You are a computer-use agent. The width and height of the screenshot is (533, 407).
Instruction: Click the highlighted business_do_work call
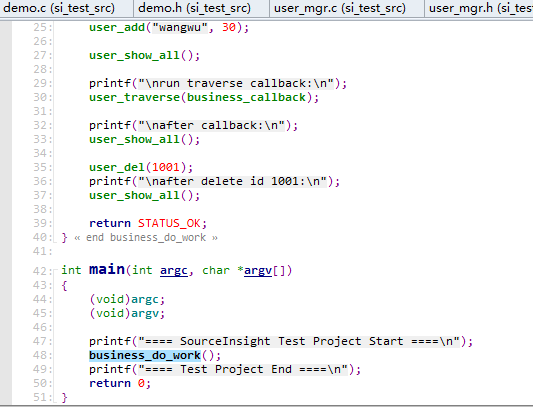click(x=145, y=356)
